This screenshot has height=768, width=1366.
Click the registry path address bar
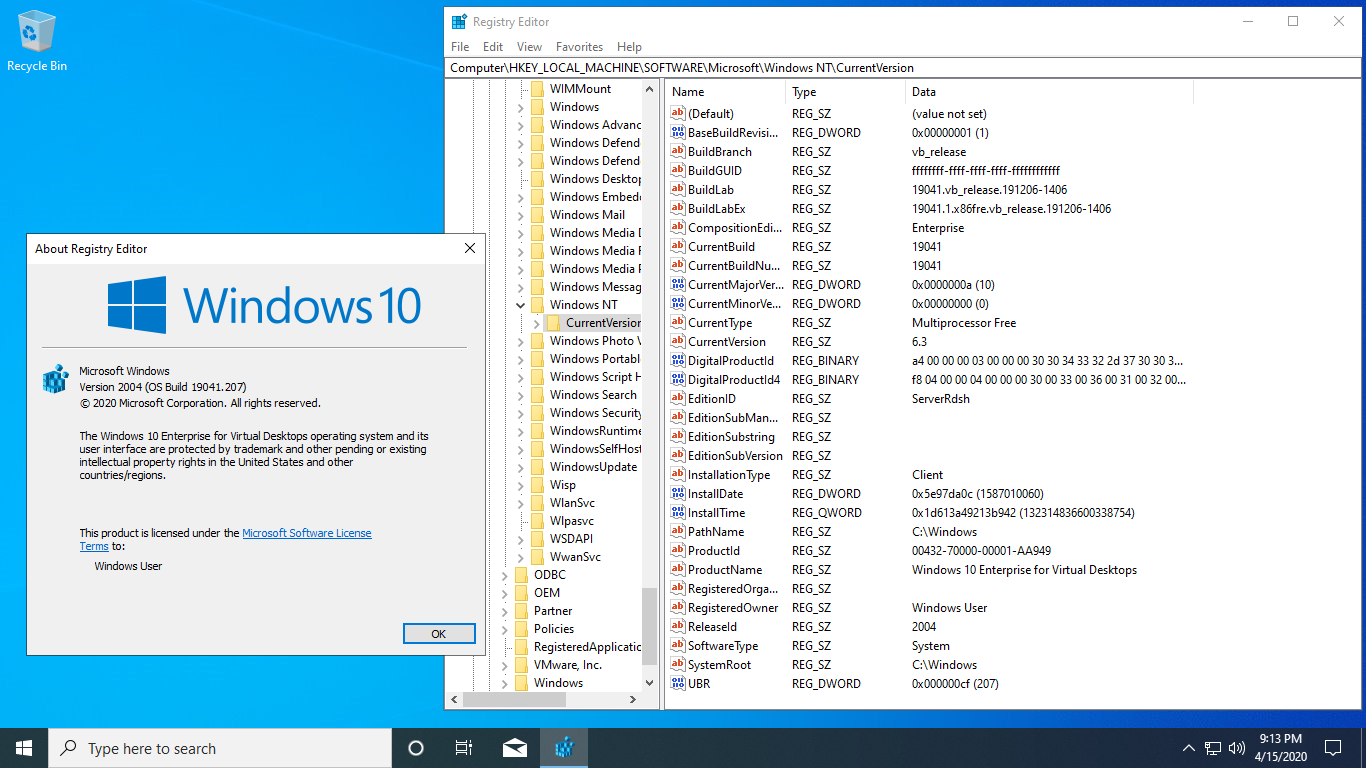click(x=904, y=68)
